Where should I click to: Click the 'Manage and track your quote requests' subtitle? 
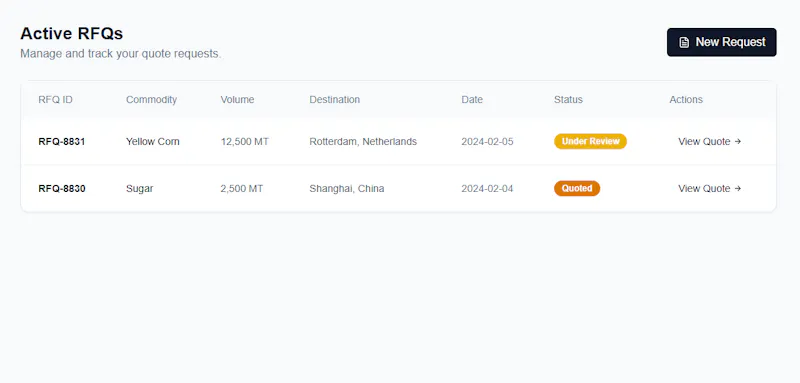coord(121,54)
